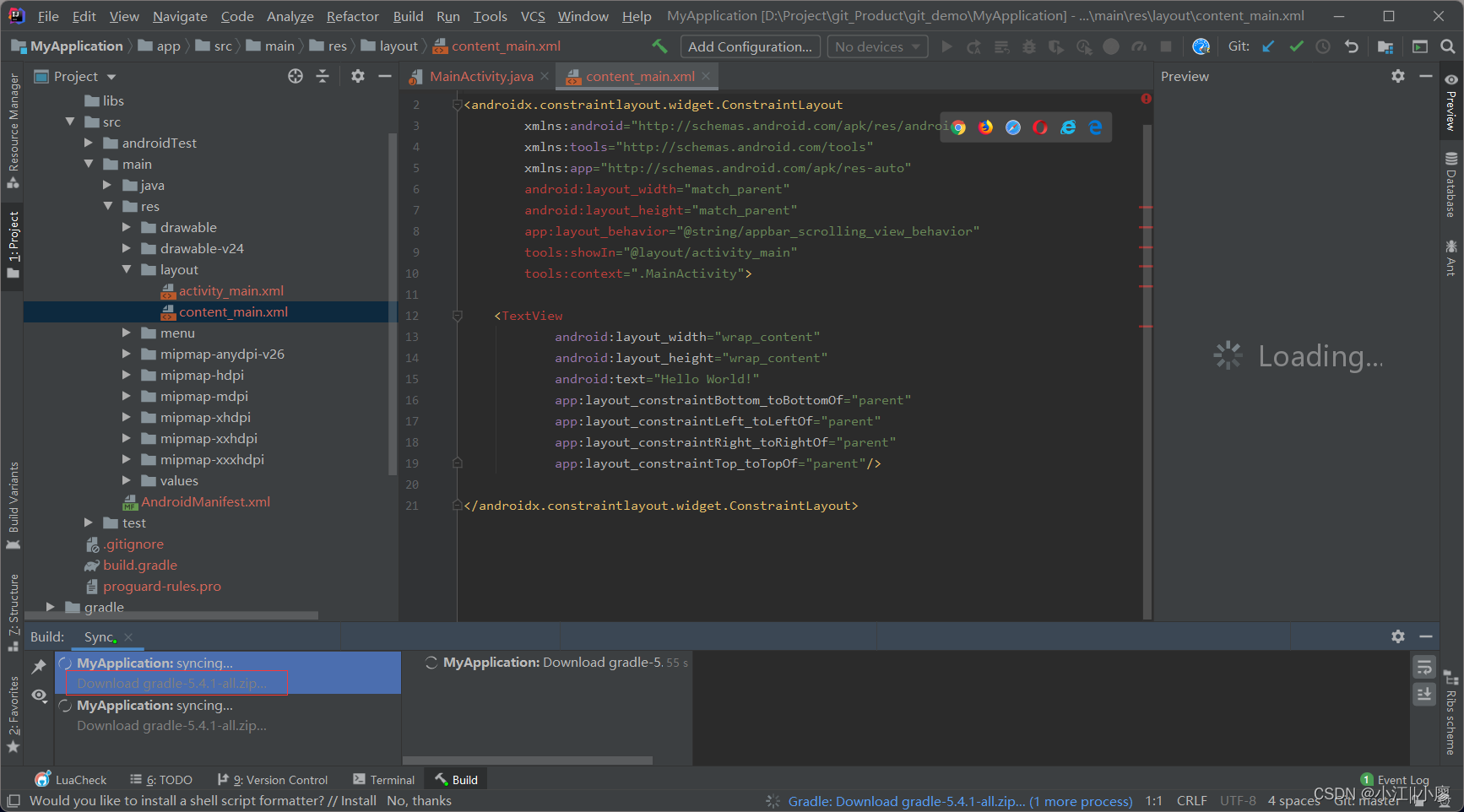Close the content_main.xml editor tab
The image size is (1464, 812).
point(706,76)
